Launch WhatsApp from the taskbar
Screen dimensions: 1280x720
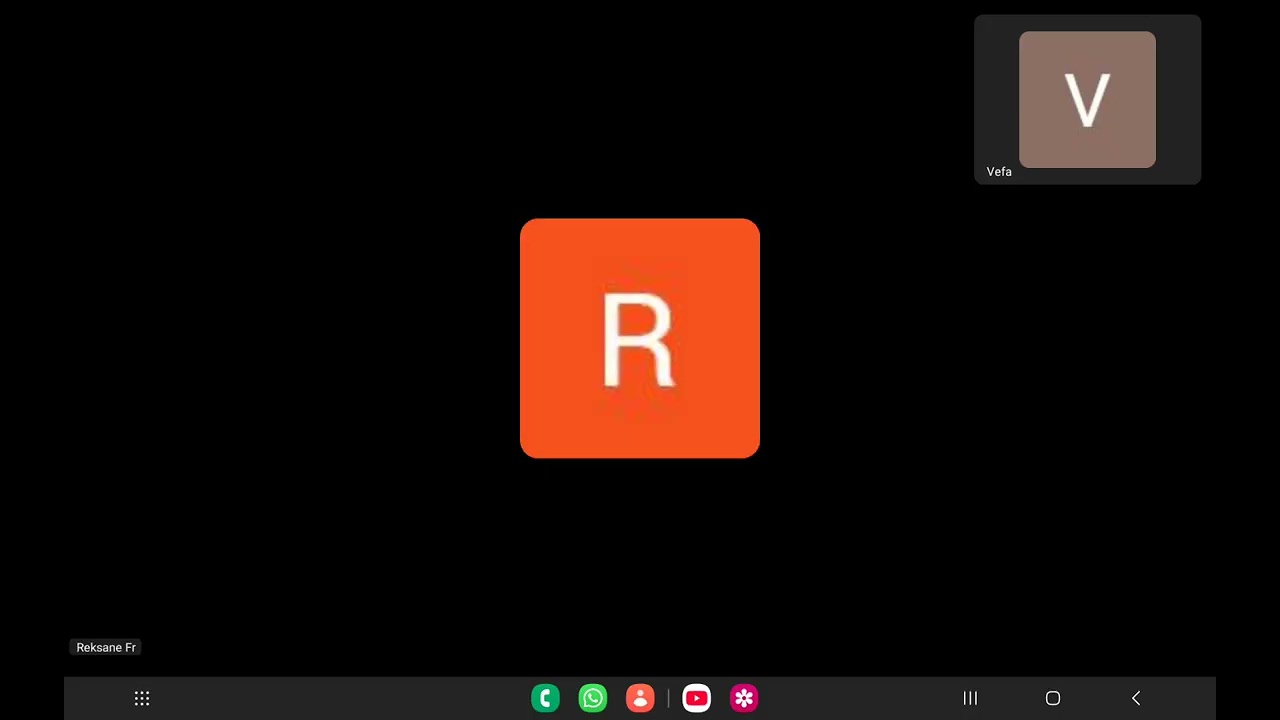coord(593,698)
